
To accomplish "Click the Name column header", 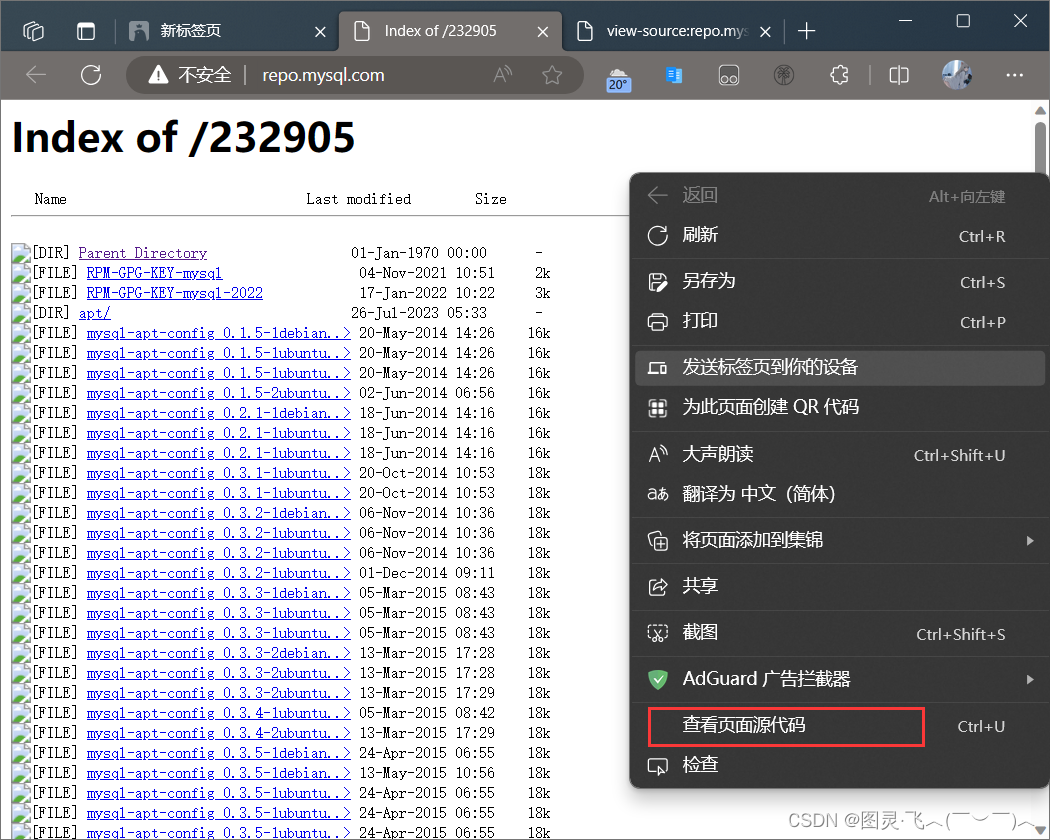I will (50, 199).
